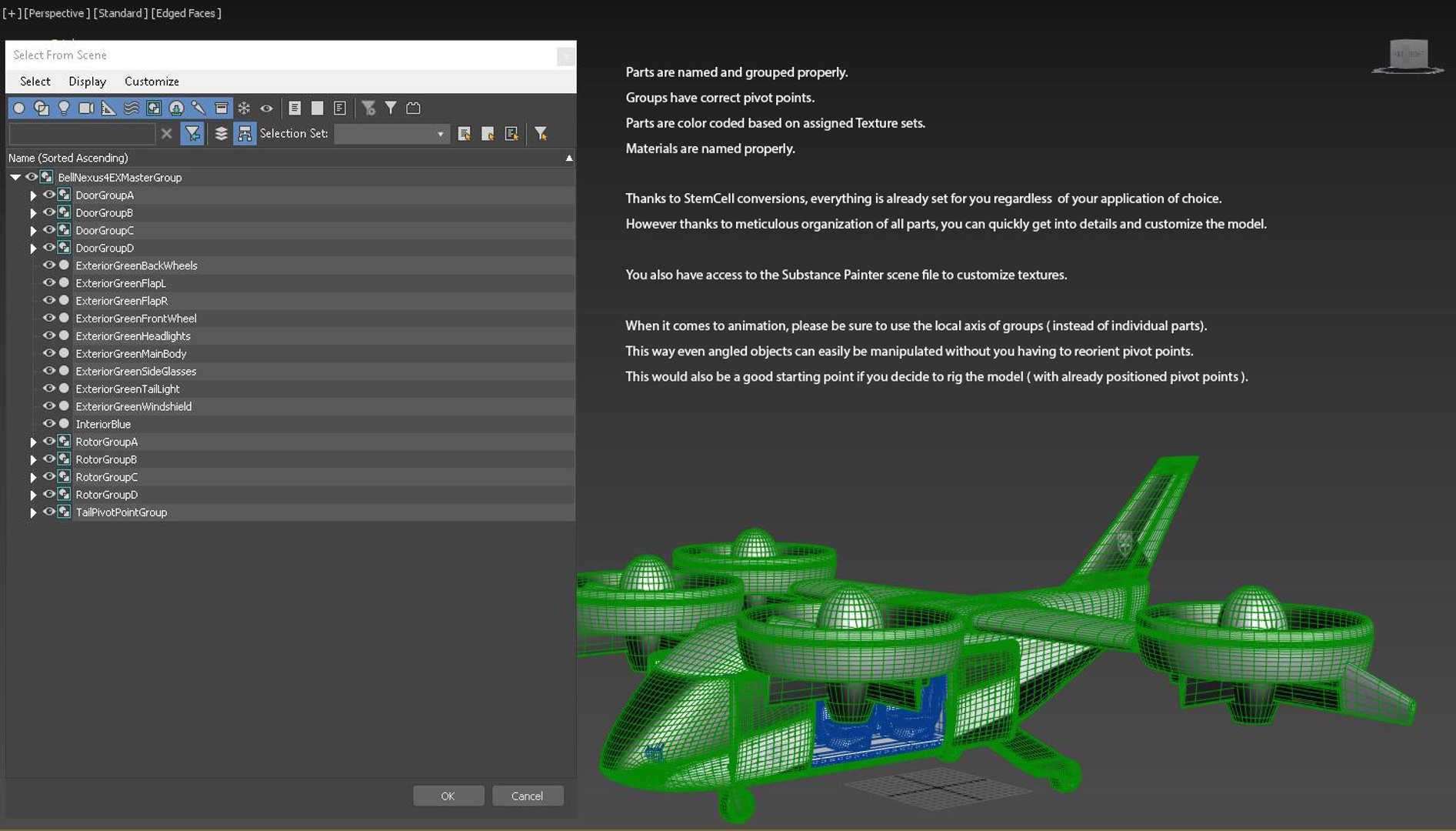Screen dimensions: 1456x831
Task: Switch to Sort by Layer view
Action: (221, 134)
